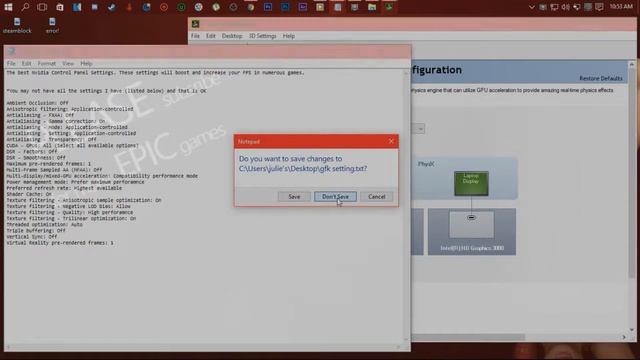
Task: Open the red circle taskbar app
Action: point(164,7)
